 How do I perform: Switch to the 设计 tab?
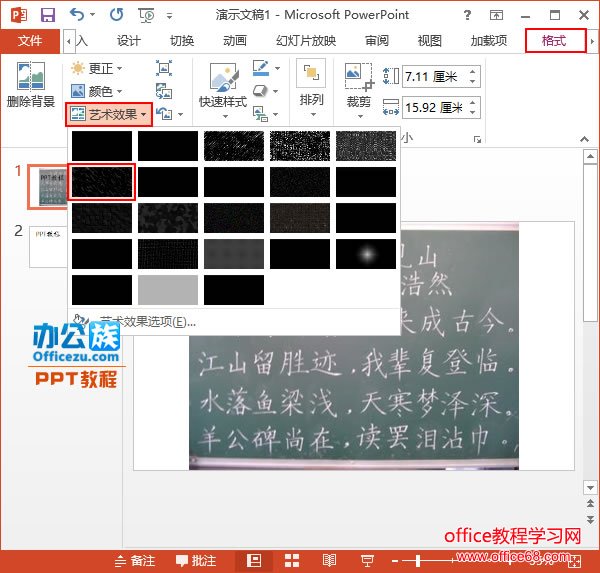point(129,41)
